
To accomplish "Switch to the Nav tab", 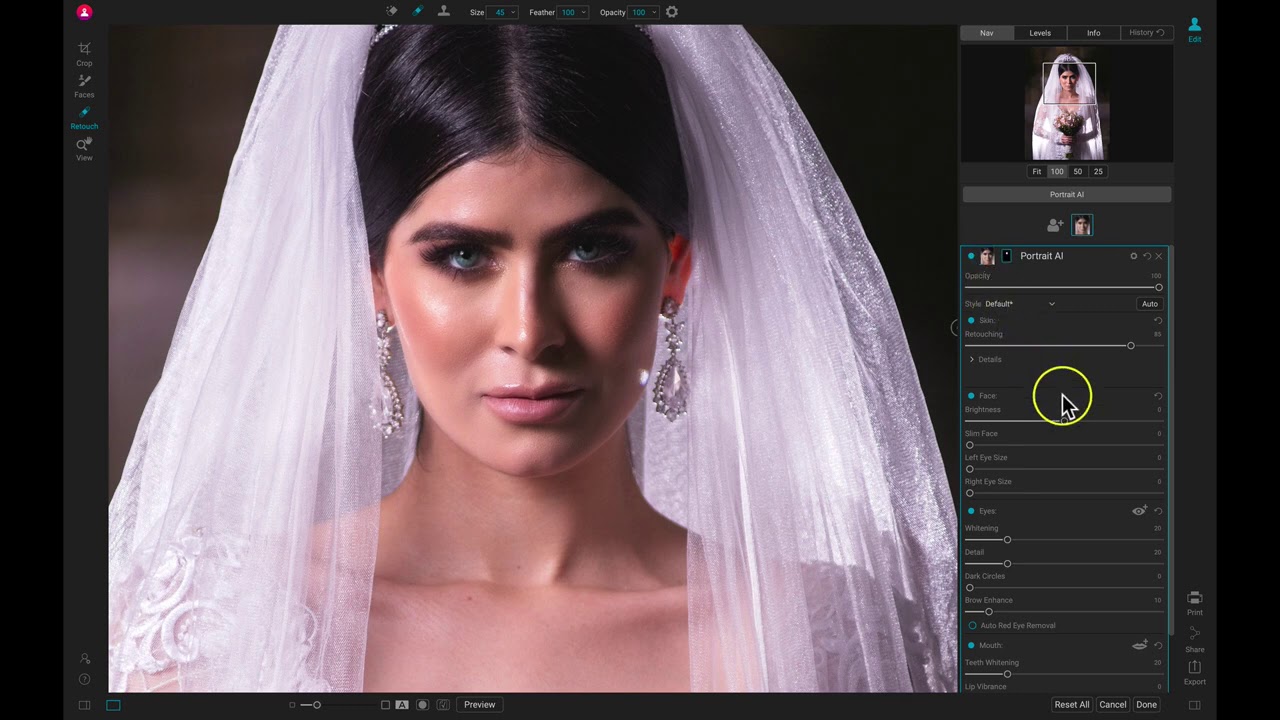I will (986, 33).
